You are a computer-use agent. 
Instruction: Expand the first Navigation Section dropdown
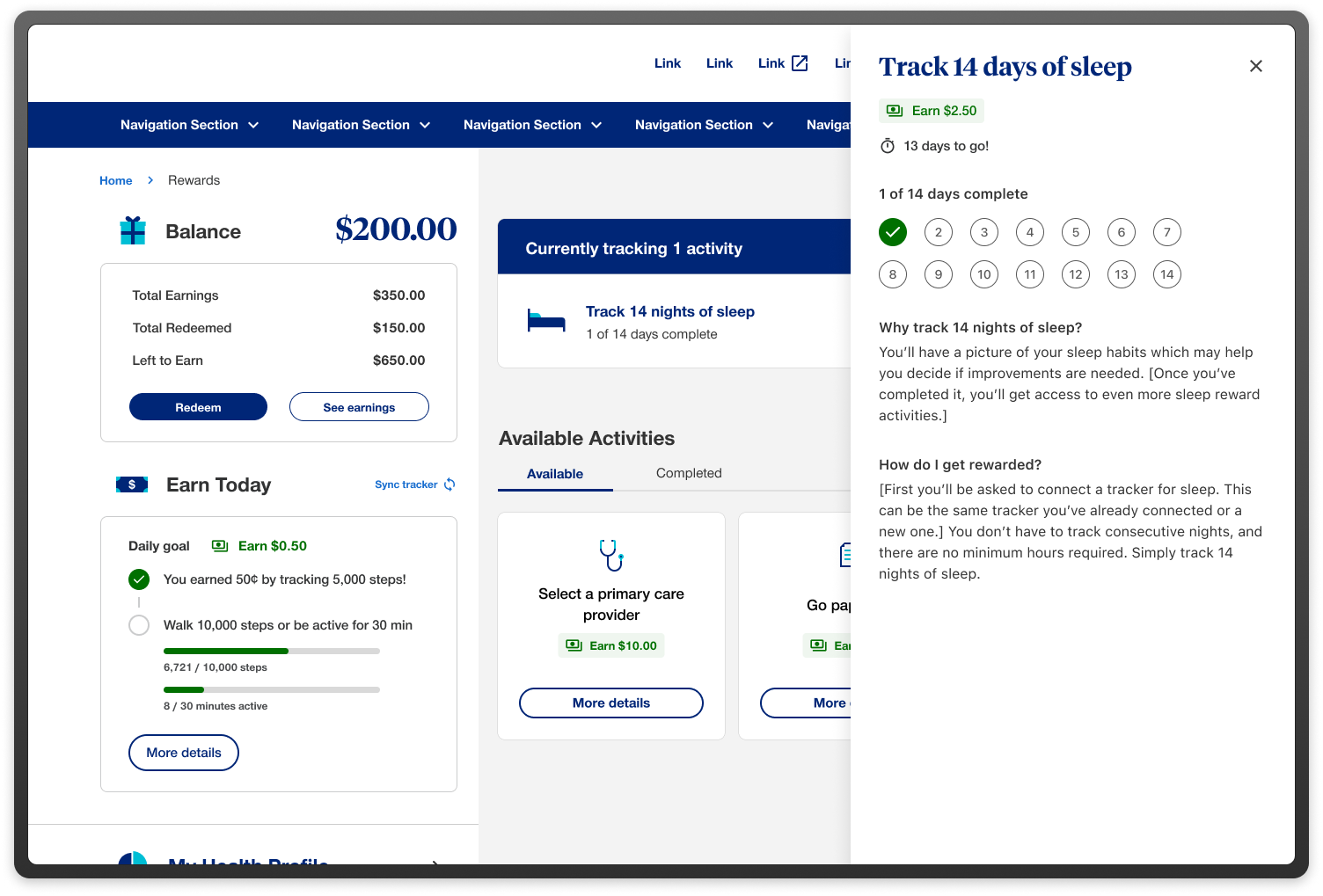pyautogui.click(x=189, y=124)
